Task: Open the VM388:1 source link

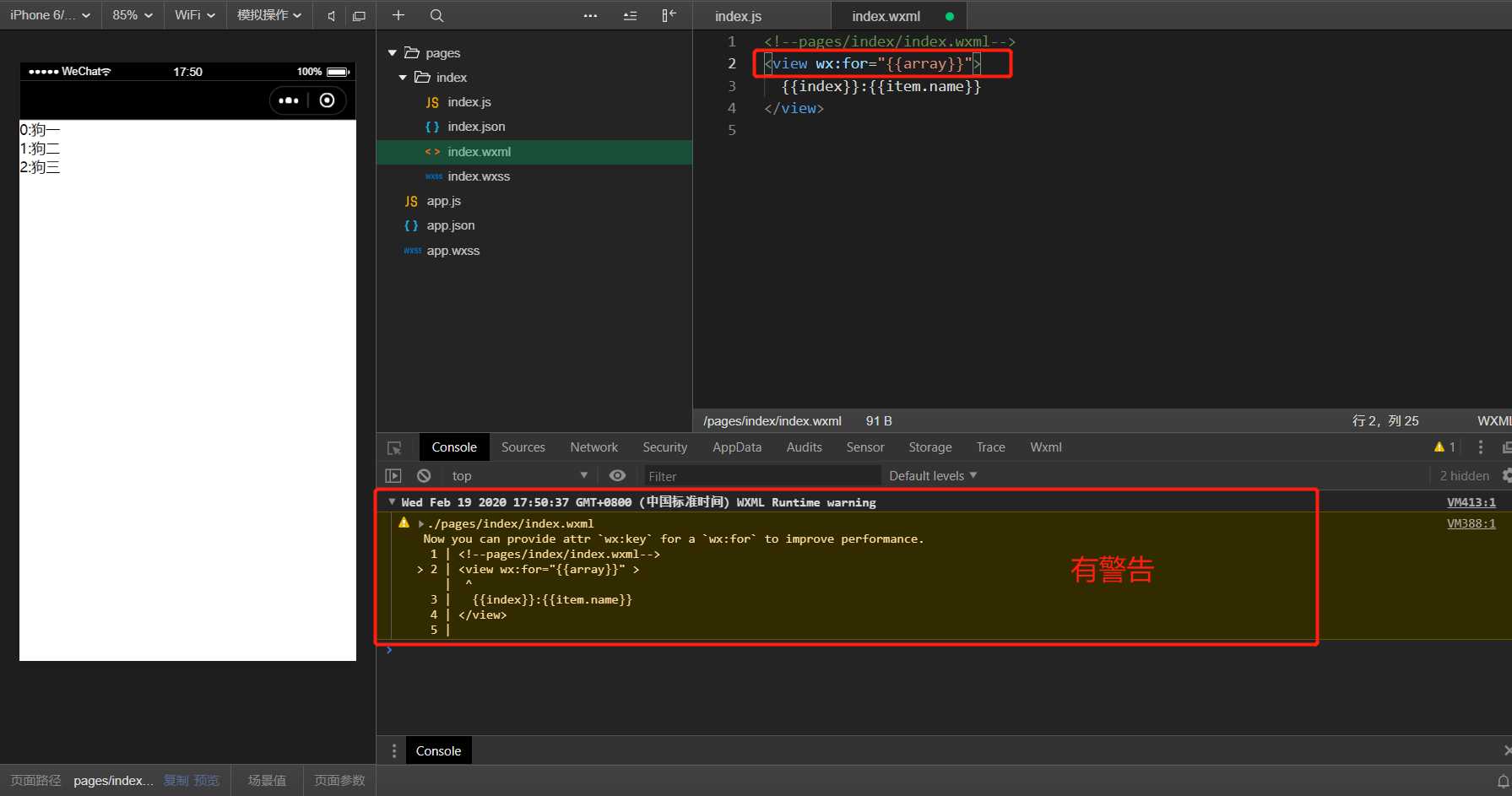Action: (1471, 523)
